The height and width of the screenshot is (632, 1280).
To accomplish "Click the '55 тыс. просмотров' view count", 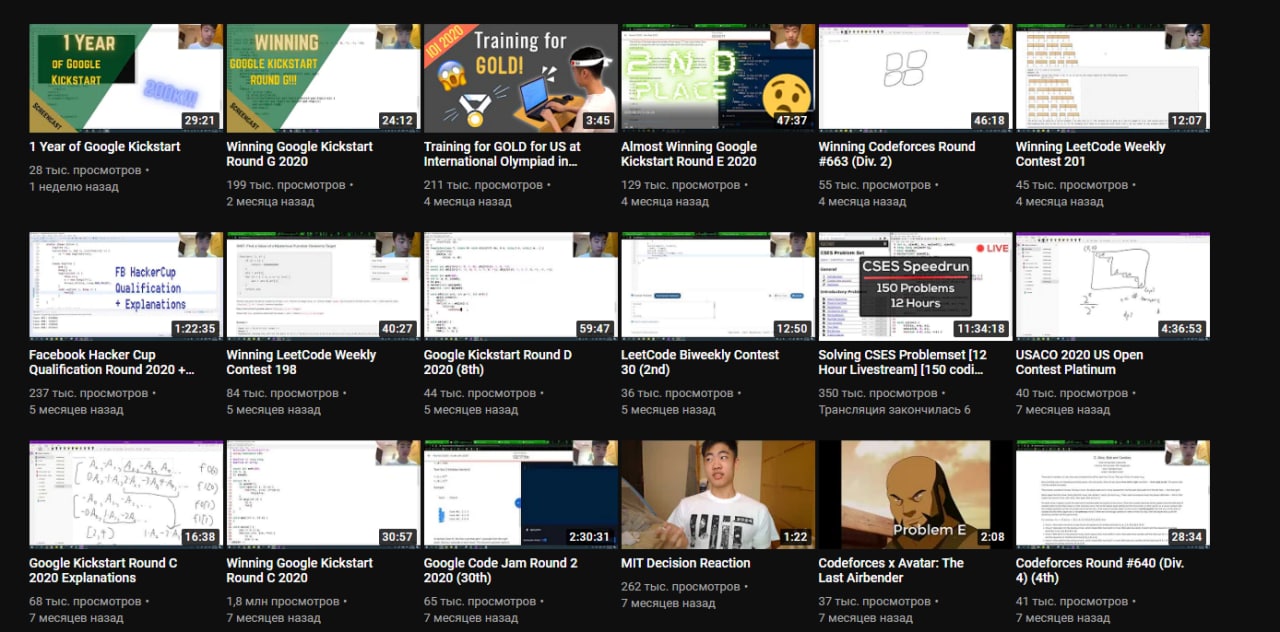I will (x=875, y=185).
